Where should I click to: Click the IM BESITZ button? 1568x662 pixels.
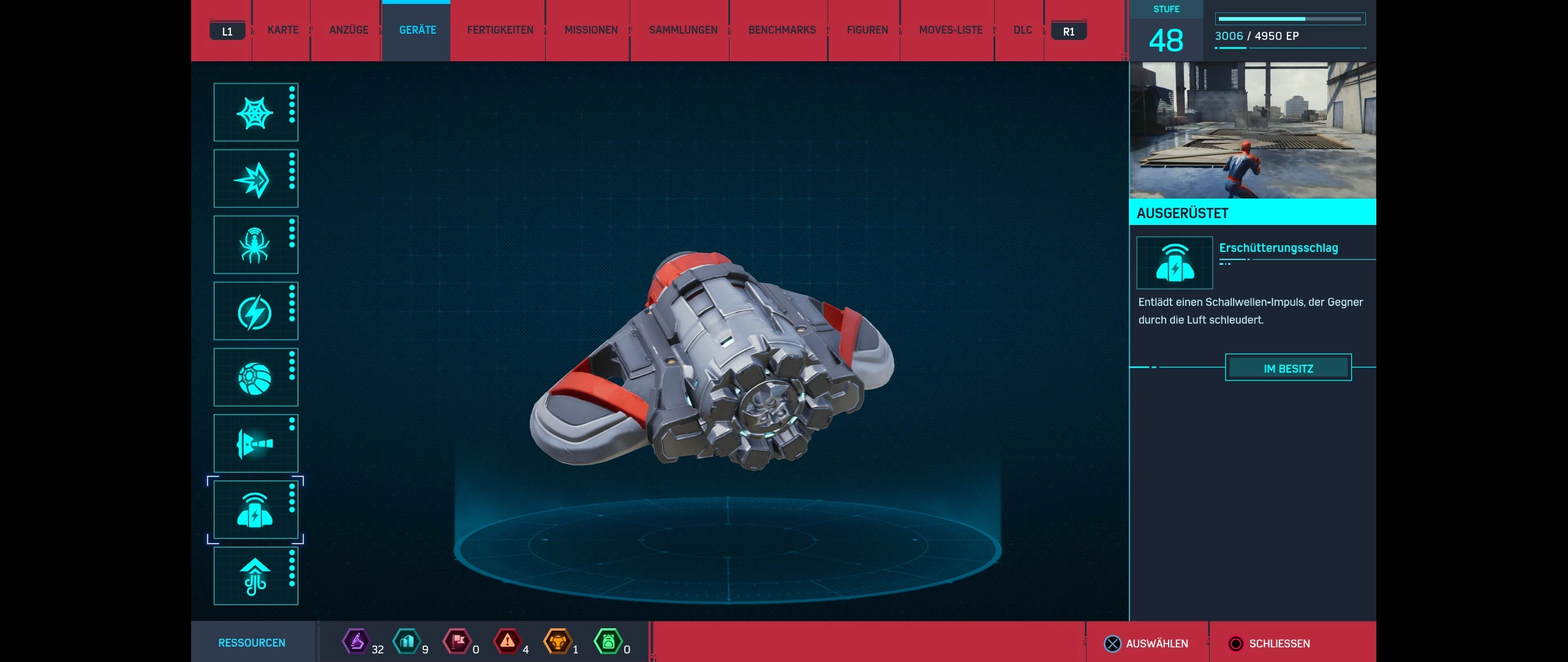coord(1288,368)
